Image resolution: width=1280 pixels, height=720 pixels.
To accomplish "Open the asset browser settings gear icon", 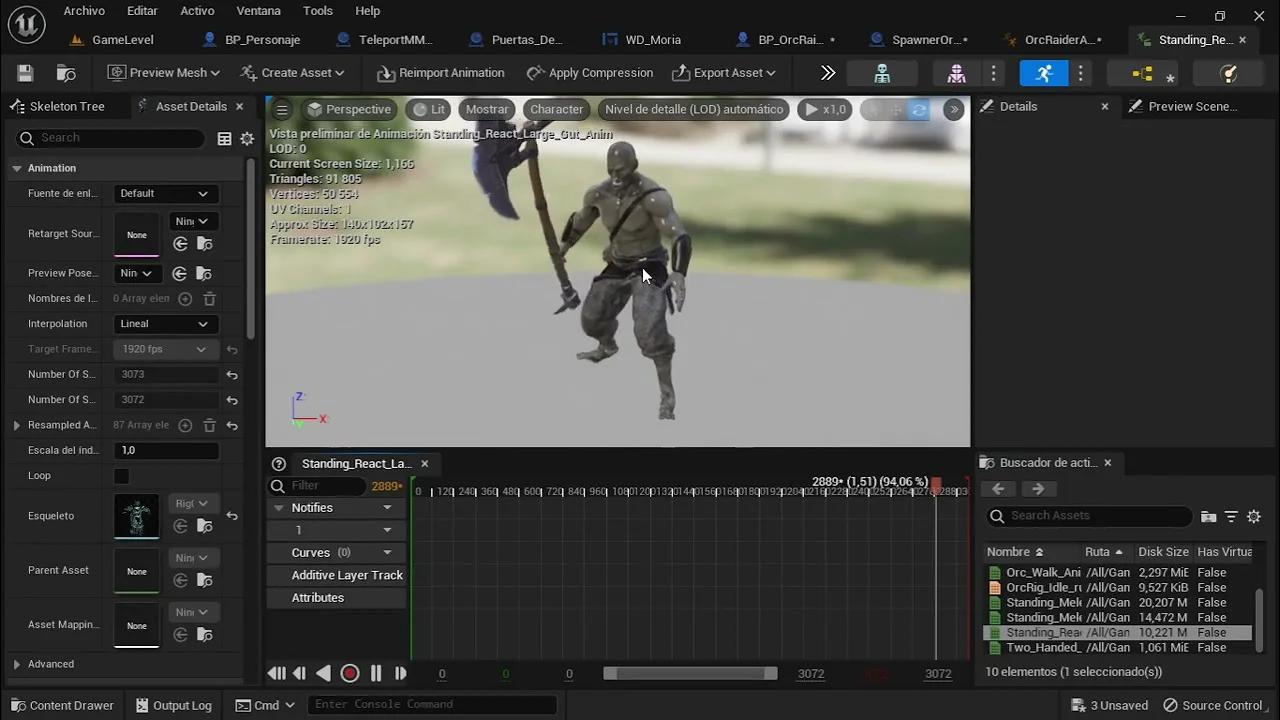I will coord(1254,516).
